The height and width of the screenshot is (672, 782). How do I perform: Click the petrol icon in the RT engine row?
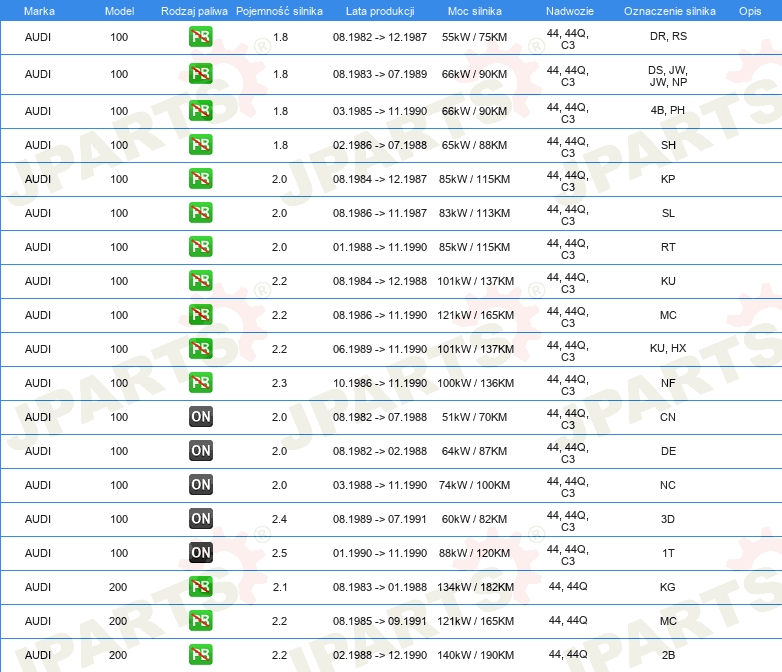pos(200,247)
